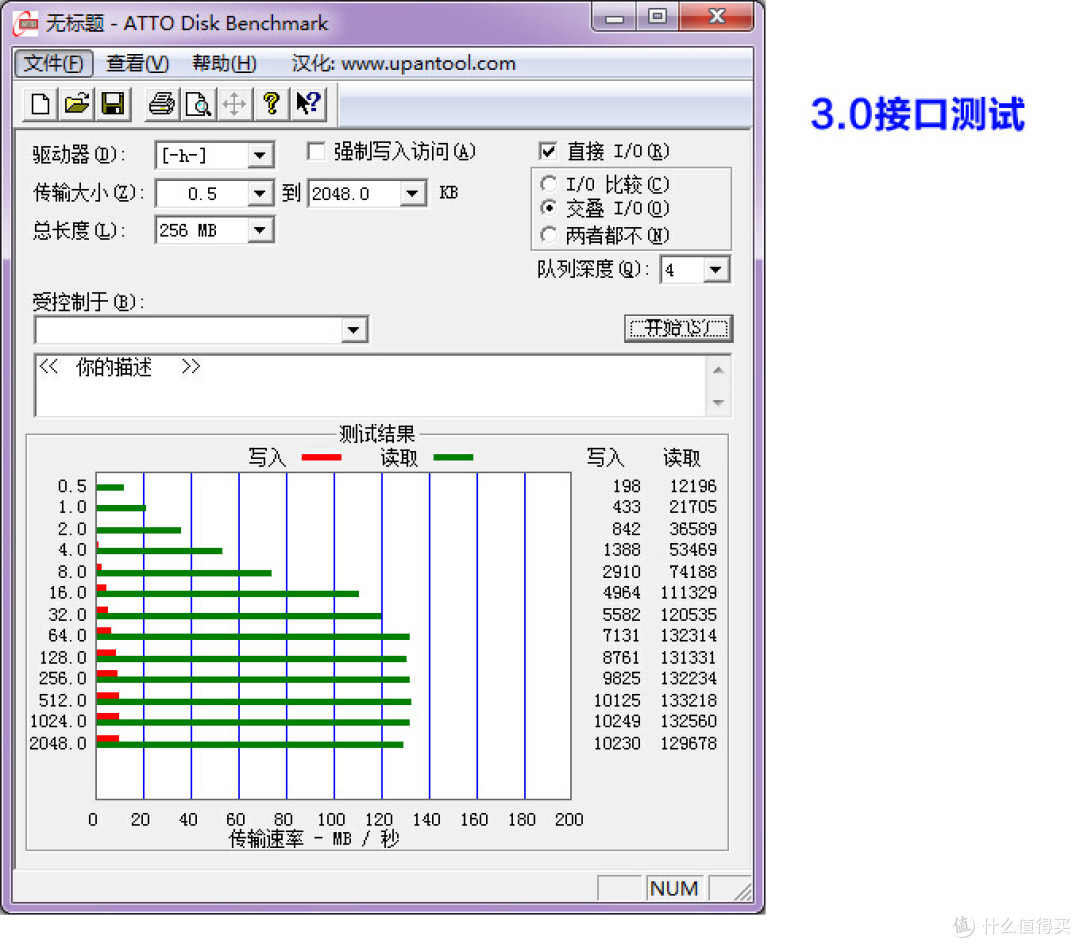Screen dimensions: 1080x948
Task: Click the 开始 start button
Action: pos(678,328)
